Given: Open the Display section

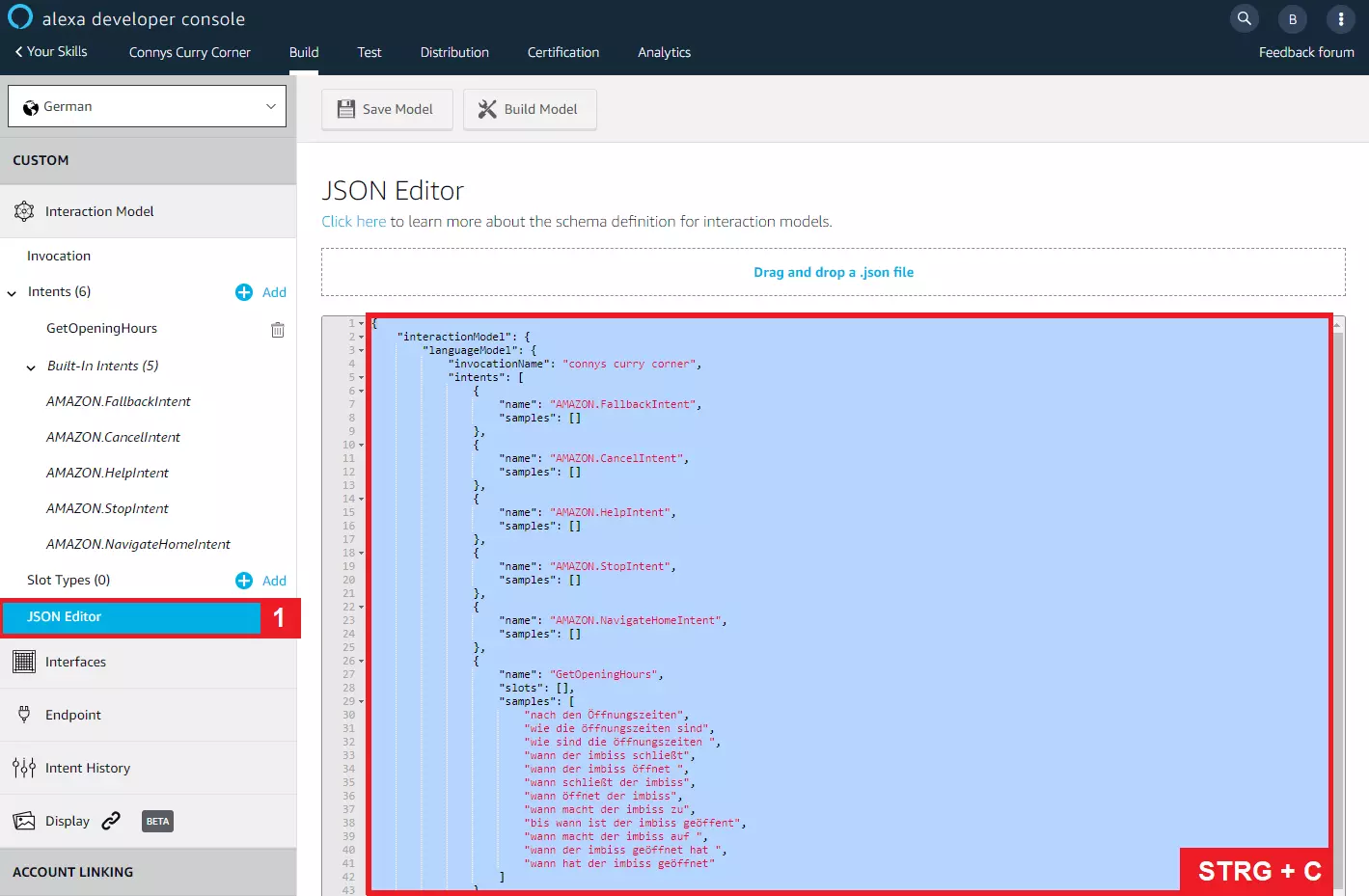Looking at the screenshot, I should click(68, 821).
